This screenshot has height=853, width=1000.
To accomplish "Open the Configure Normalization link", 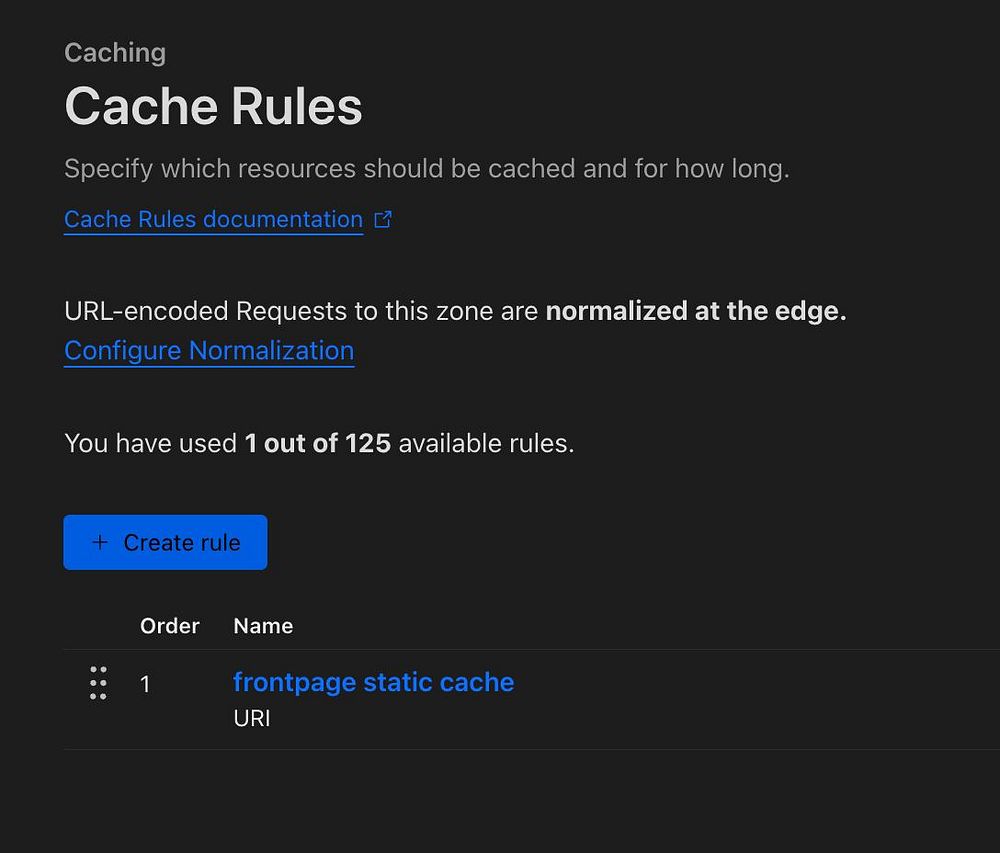I will 209,351.
